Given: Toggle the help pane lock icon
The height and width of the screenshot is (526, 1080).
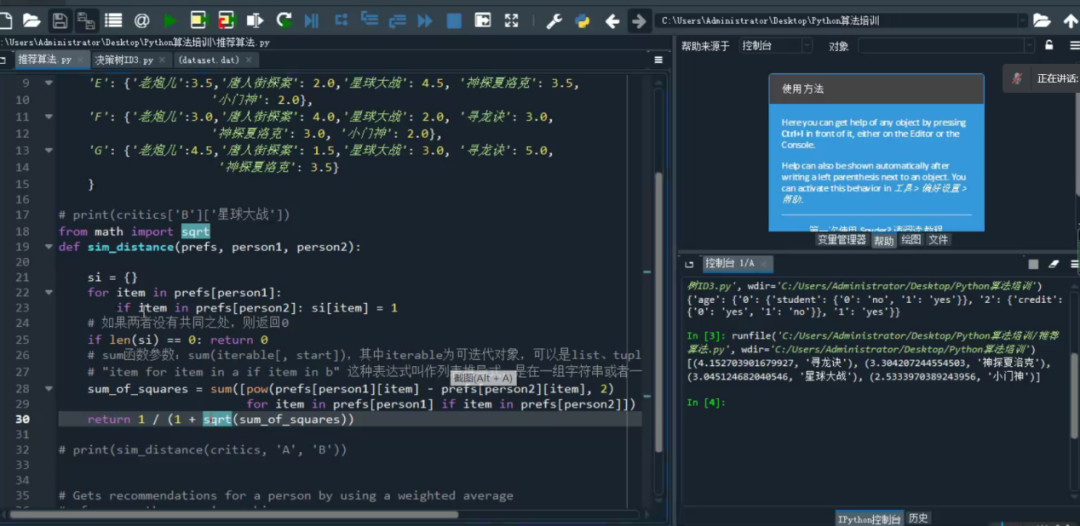Looking at the screenshot, I should click(1048, 45).
